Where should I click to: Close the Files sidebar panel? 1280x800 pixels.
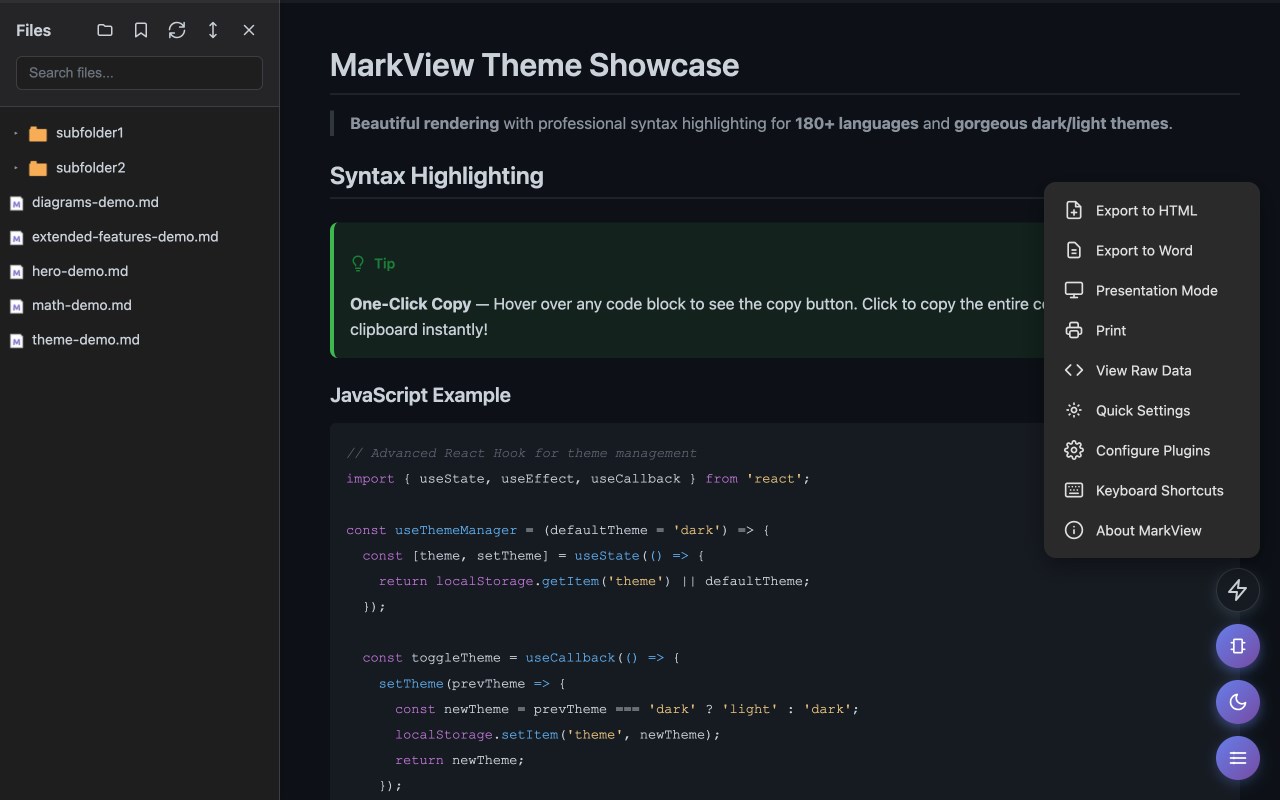tap(249, 30)
